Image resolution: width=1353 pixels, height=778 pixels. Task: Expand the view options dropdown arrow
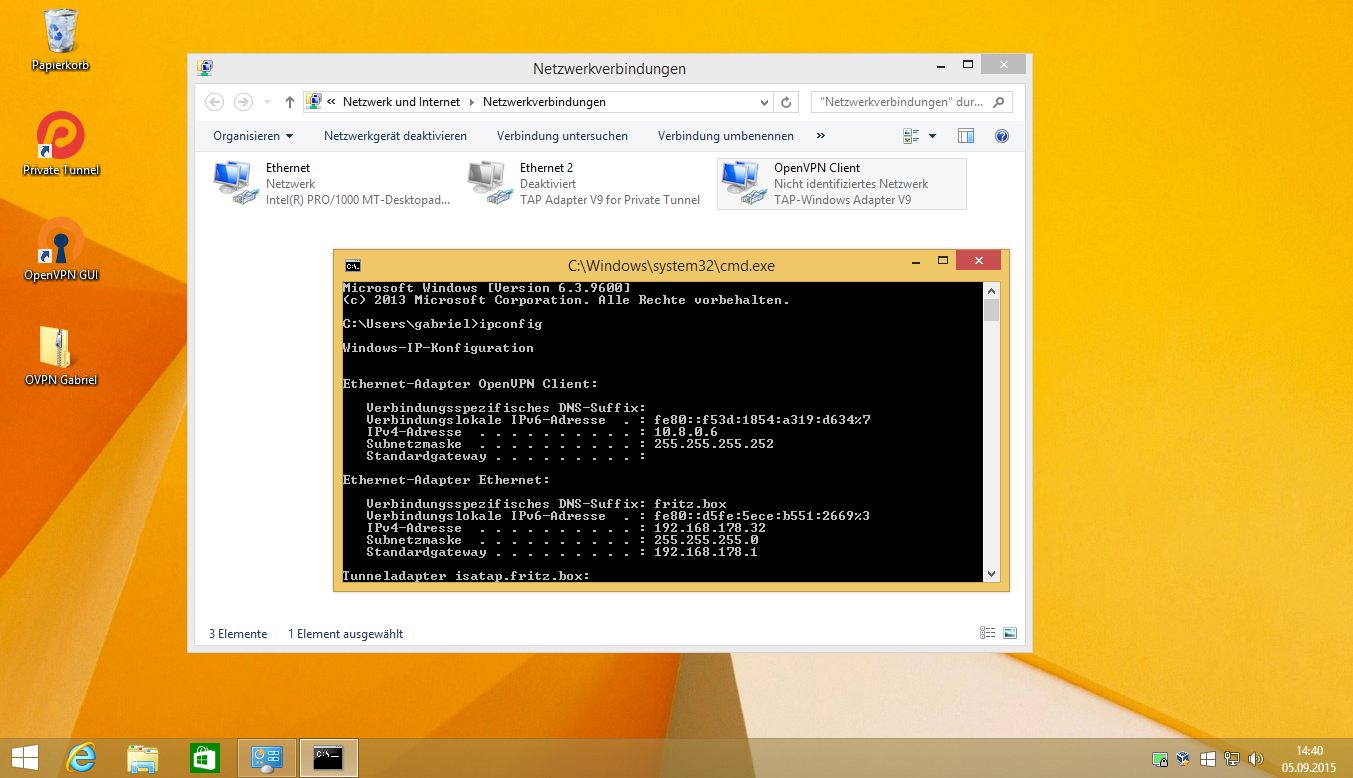coord(932,136)
